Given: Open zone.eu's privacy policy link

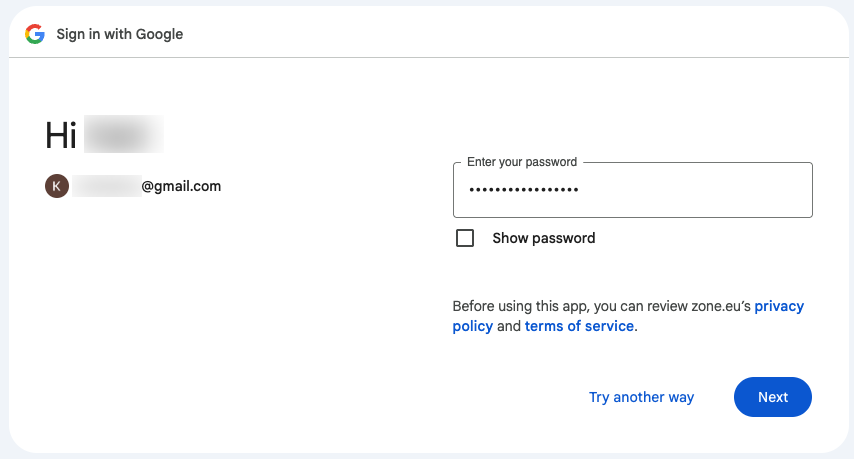Looking at the screenshot, I should (778, 306).
